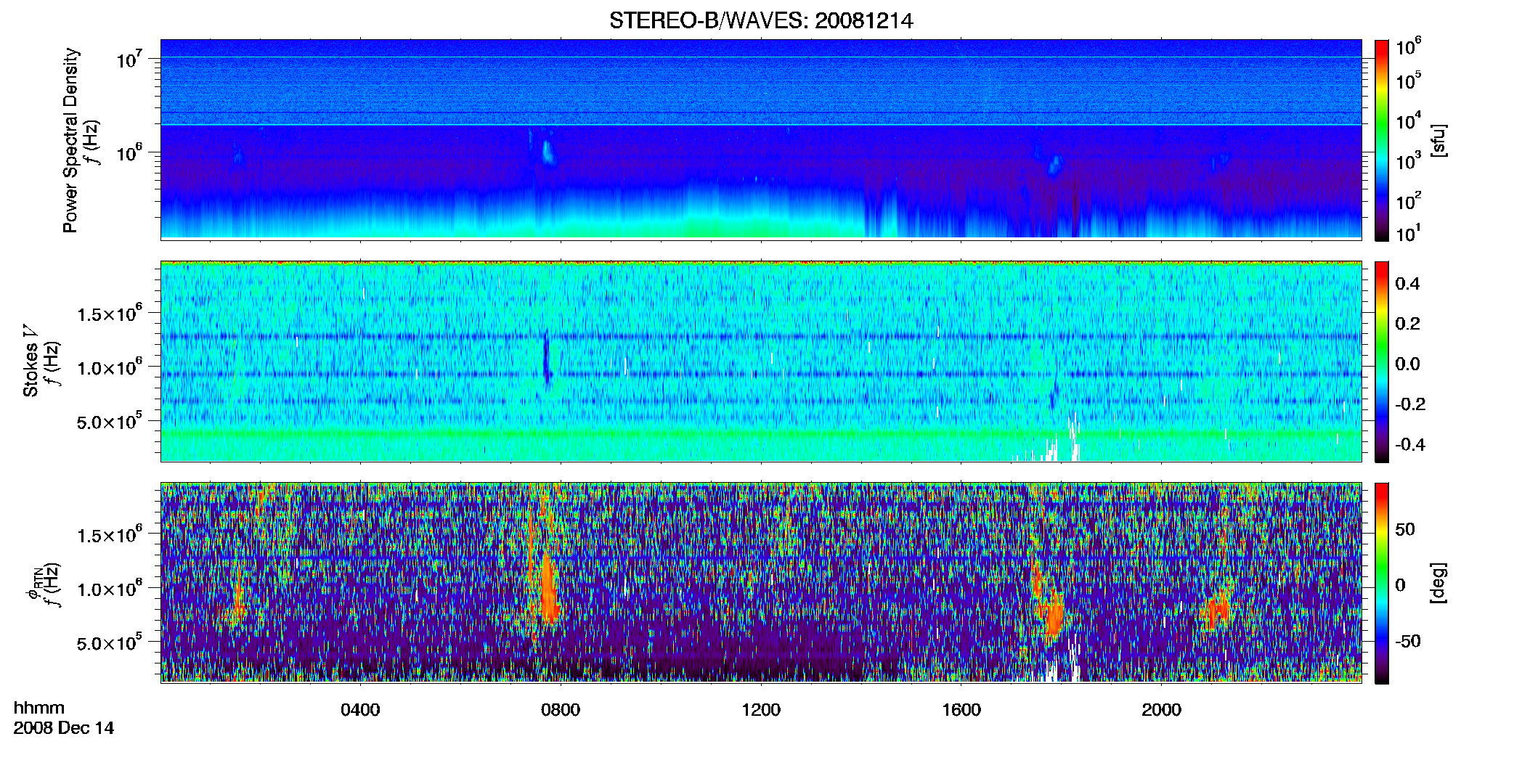This screenshot has height=784, width=1522.
Task: Click the 10^2 color bar label
Action: [1408, 201]
